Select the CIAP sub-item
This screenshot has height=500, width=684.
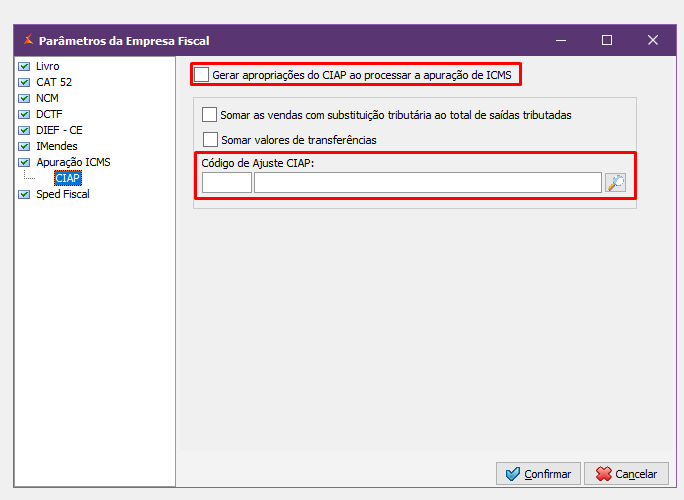(x=68, y=178)
